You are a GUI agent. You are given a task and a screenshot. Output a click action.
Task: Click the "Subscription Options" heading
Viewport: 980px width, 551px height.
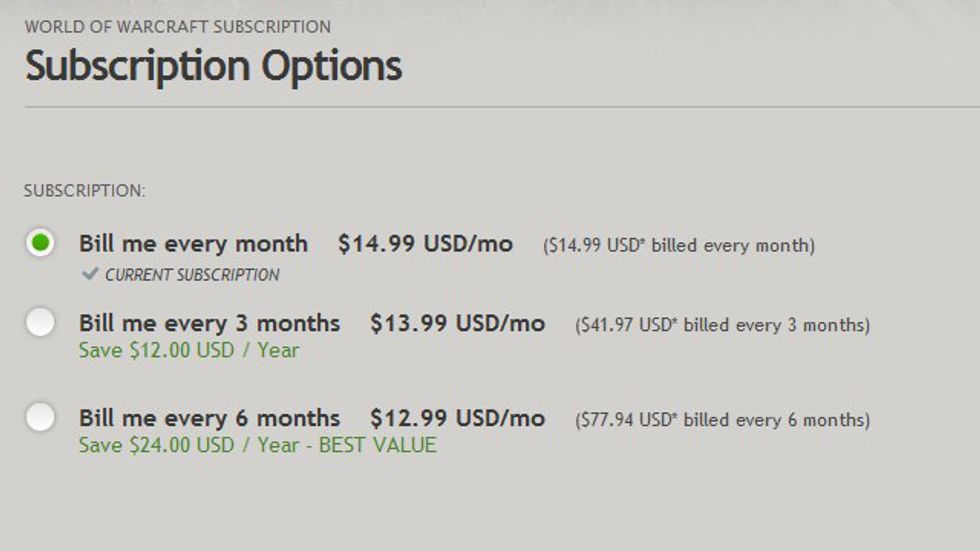(x=213, y=66)
